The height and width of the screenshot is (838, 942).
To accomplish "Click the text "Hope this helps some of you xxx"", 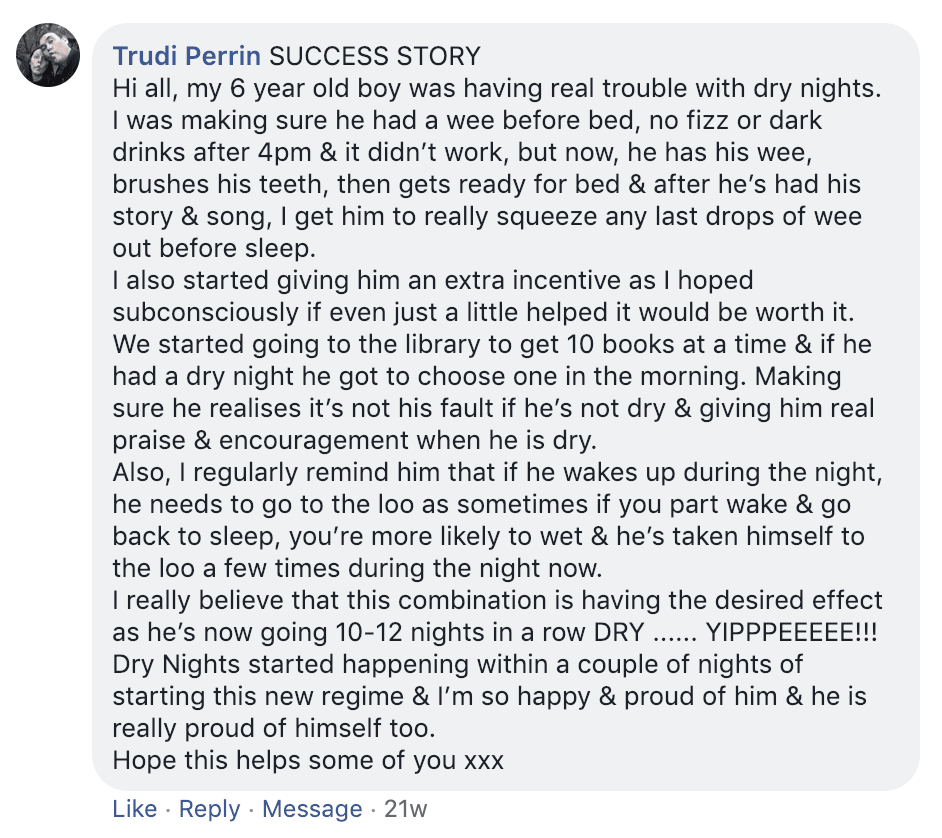I will [x=308, y=760].
